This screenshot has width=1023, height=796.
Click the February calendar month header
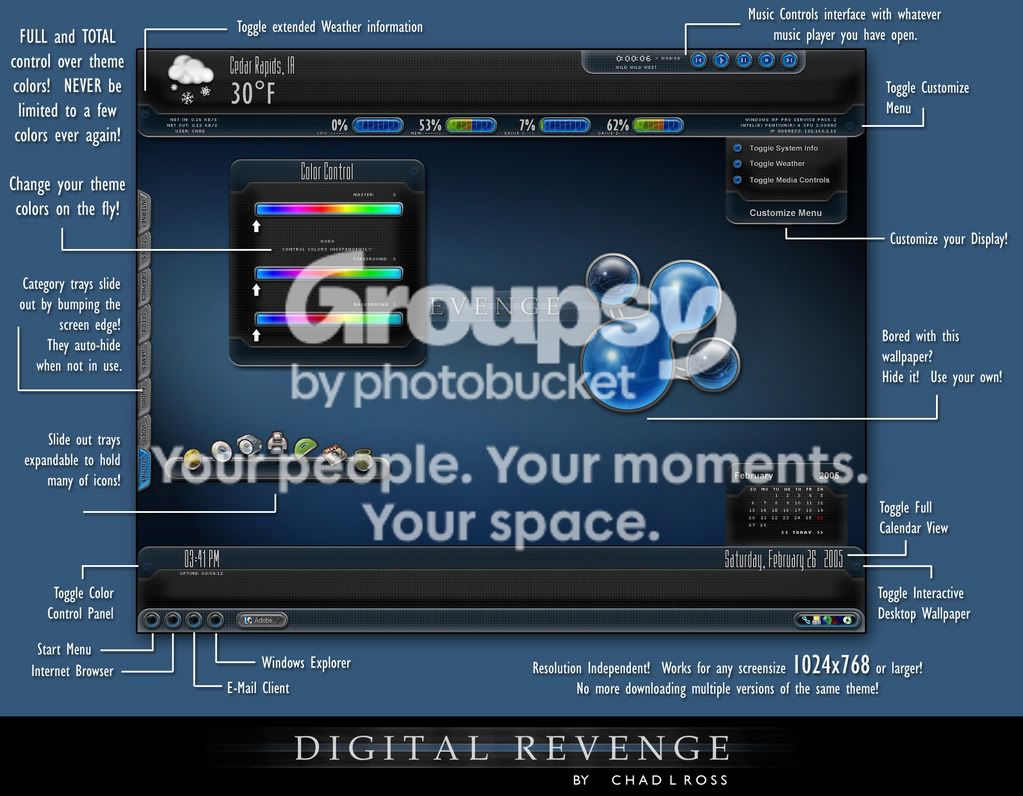click(753, 476)
